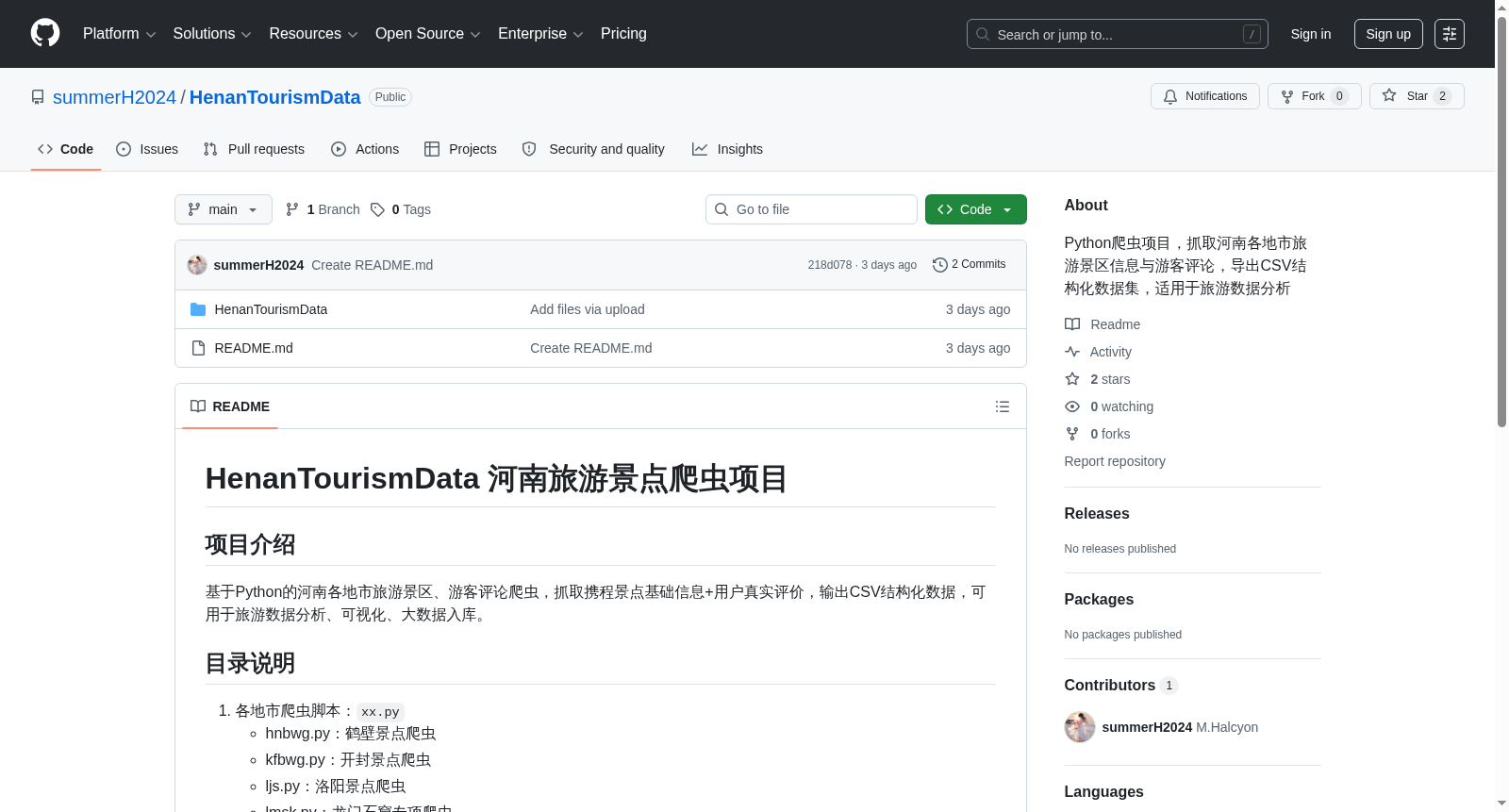Open the Projects tab
1509x812 pixels.
(460, 149)
